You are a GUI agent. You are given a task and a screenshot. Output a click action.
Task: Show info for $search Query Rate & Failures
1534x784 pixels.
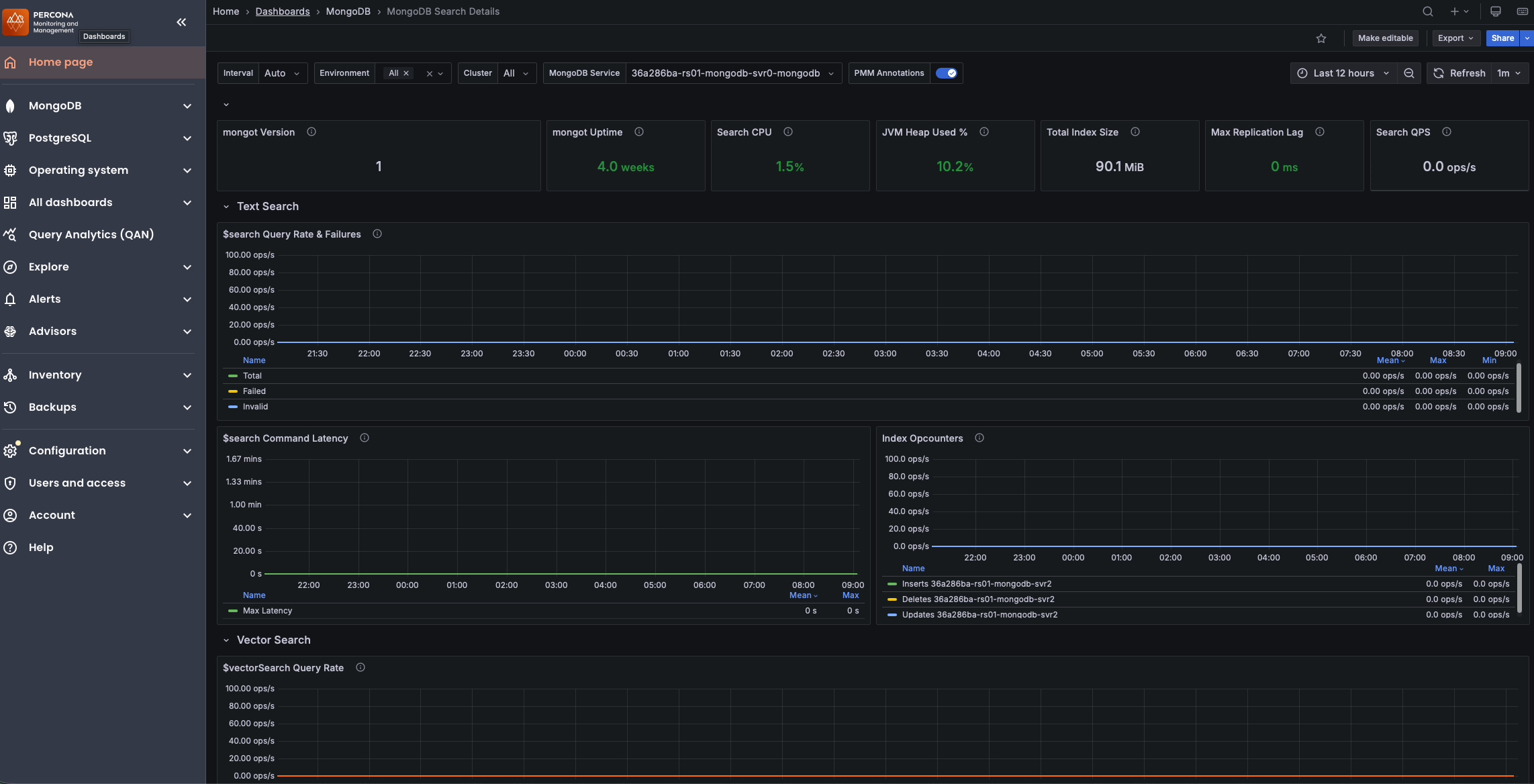pos(377,234)
